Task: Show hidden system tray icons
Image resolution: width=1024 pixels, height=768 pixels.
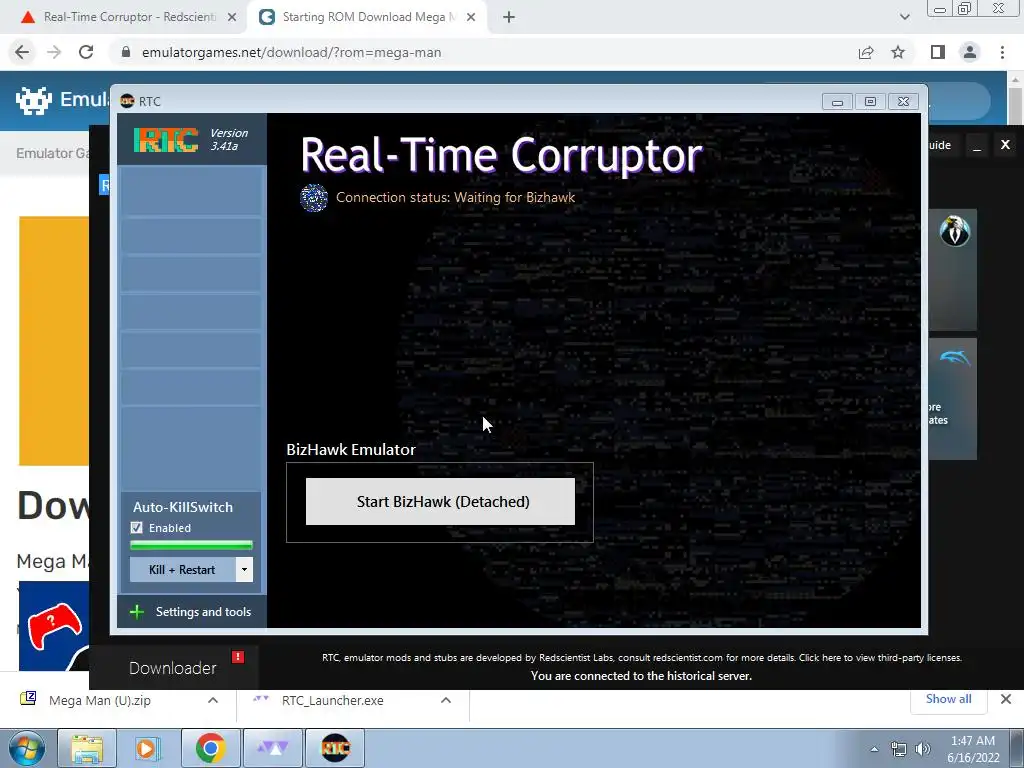Action: point(874,749)
